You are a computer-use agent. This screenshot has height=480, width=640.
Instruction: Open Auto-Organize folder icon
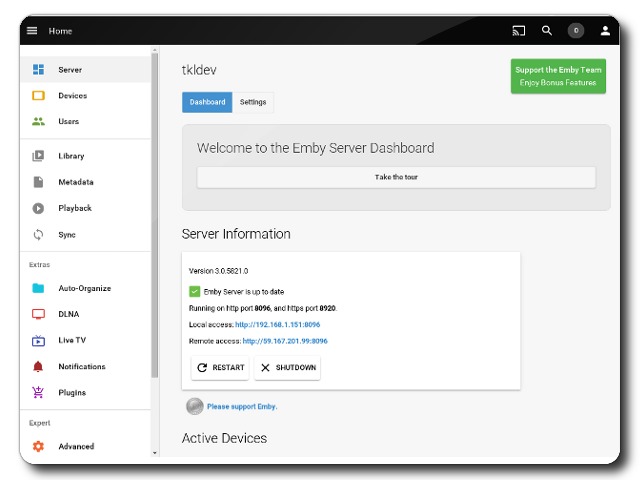[x=38, y=289]
